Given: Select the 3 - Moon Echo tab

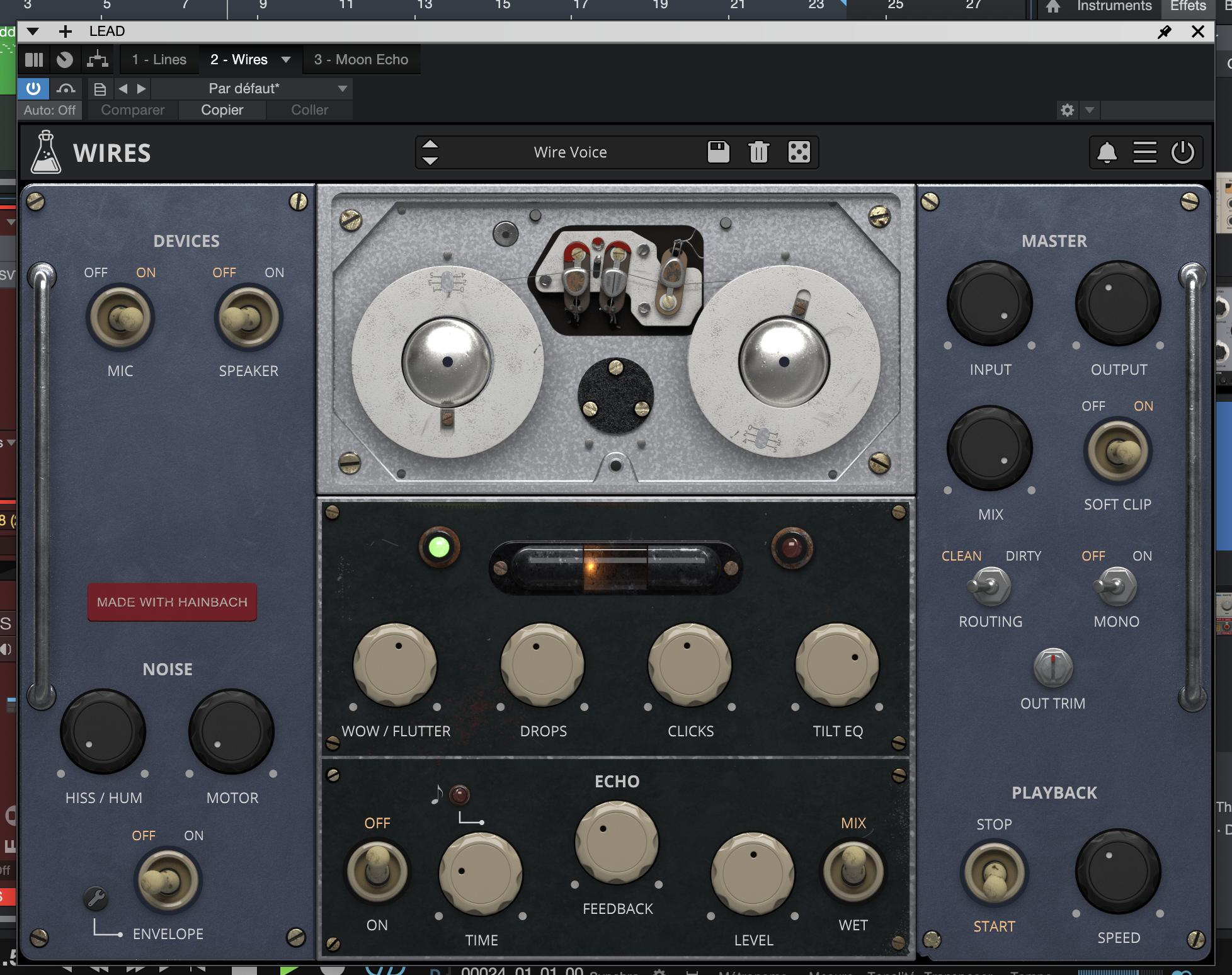Looking at the screenshot, I should (x=361, y=60).
